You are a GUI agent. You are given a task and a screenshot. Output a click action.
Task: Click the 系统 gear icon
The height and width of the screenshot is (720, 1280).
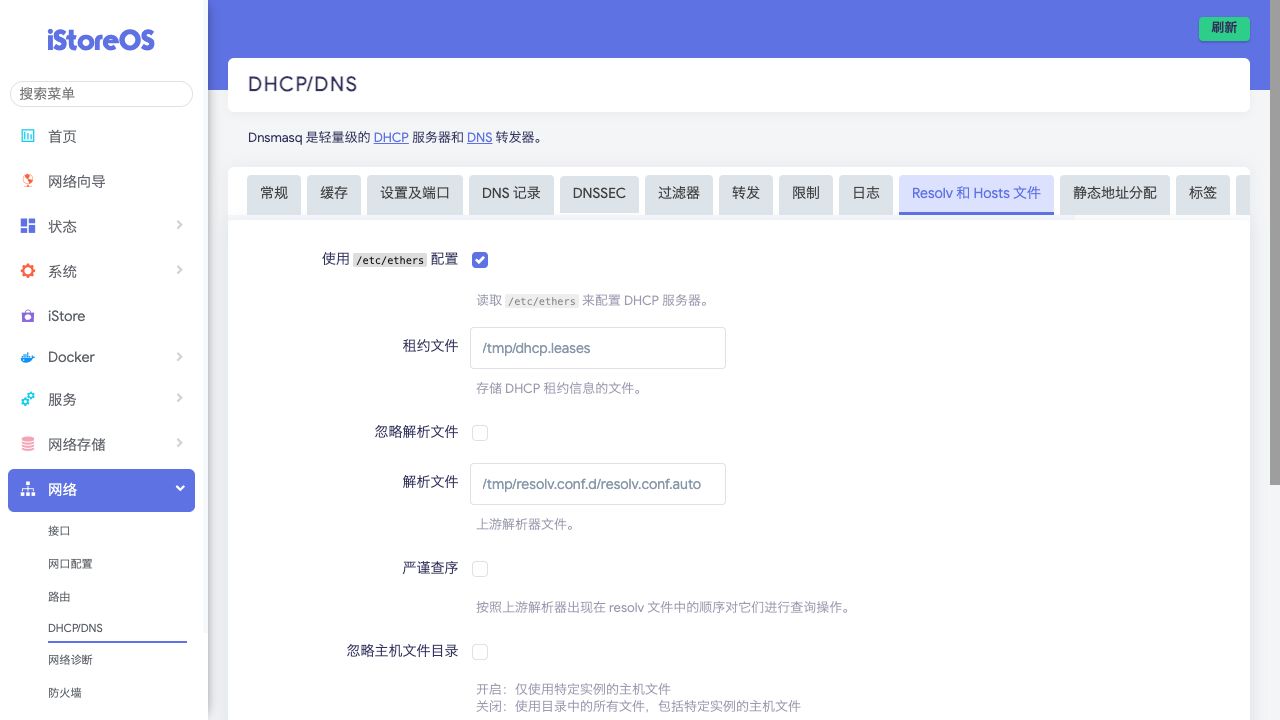pyautogui.click(x=28, y=271)
